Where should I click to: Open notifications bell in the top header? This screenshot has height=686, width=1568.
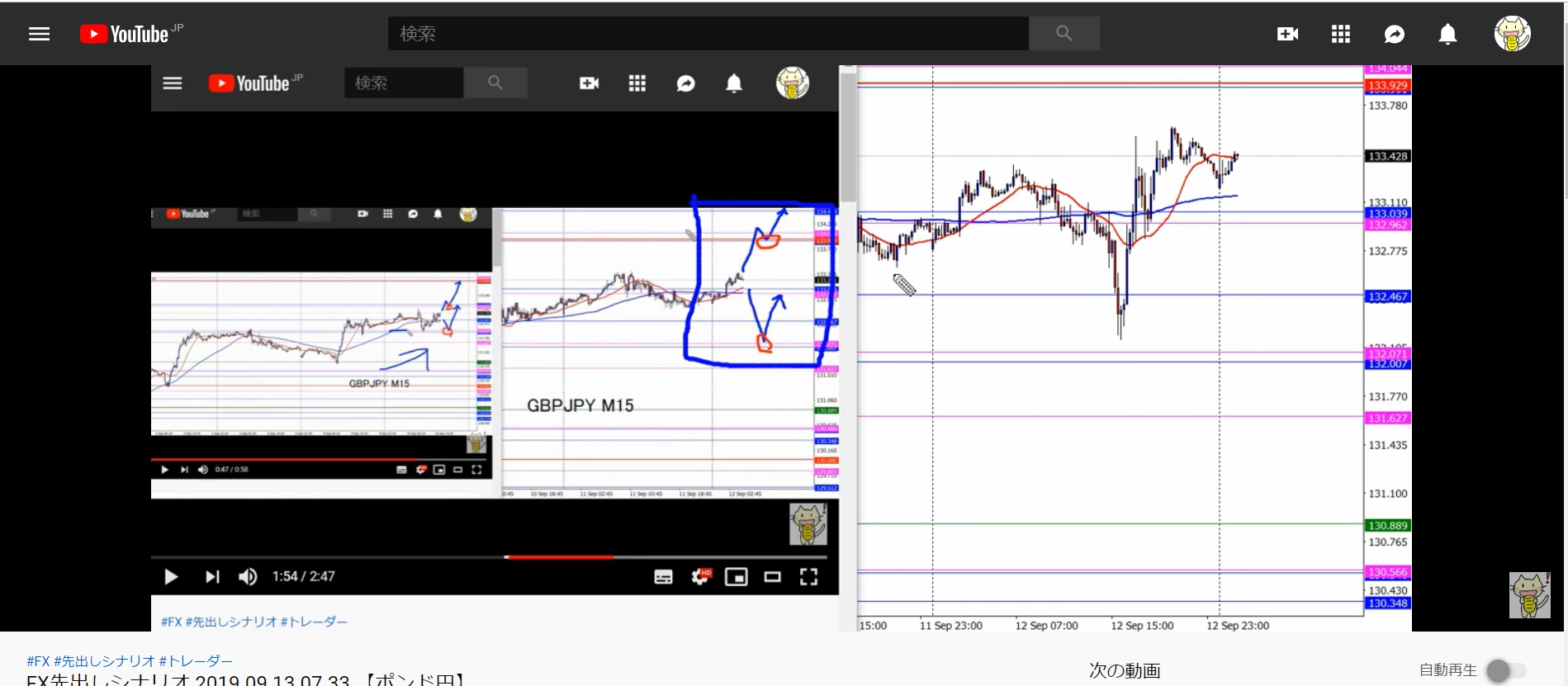1447,34
